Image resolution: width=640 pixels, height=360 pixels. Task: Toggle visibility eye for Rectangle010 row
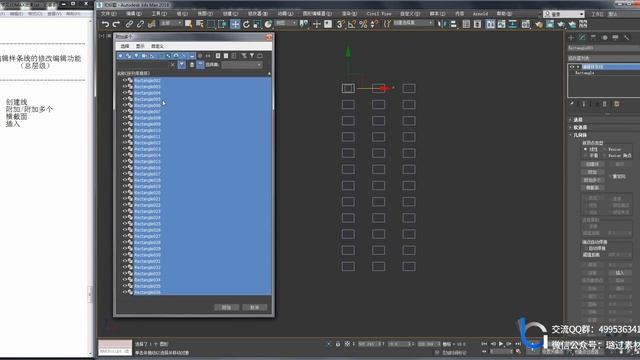(125, 130)
